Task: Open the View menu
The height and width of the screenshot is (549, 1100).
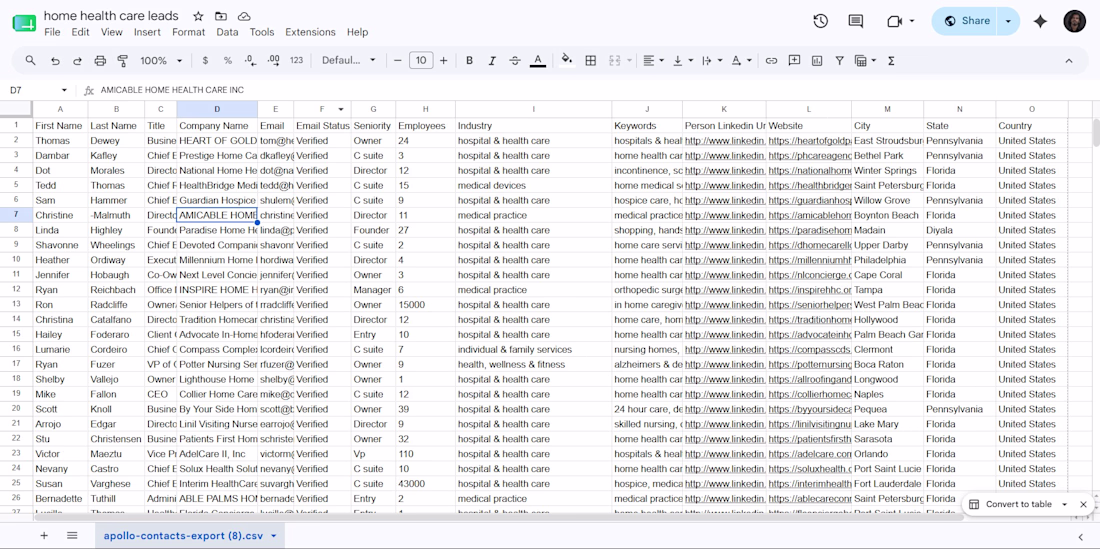Action: click(112, 32)
